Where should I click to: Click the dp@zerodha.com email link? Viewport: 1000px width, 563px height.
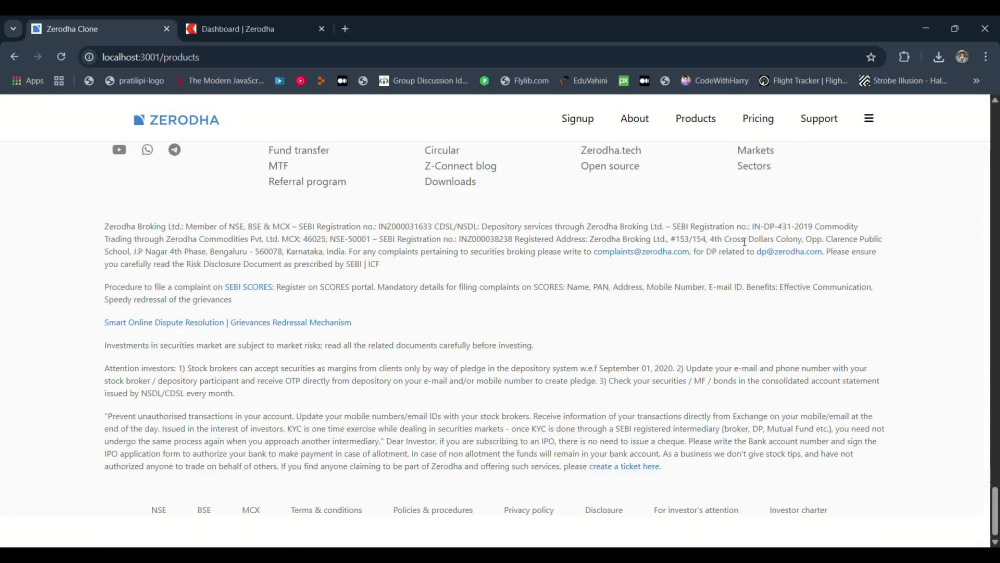(x=789, y=252)
